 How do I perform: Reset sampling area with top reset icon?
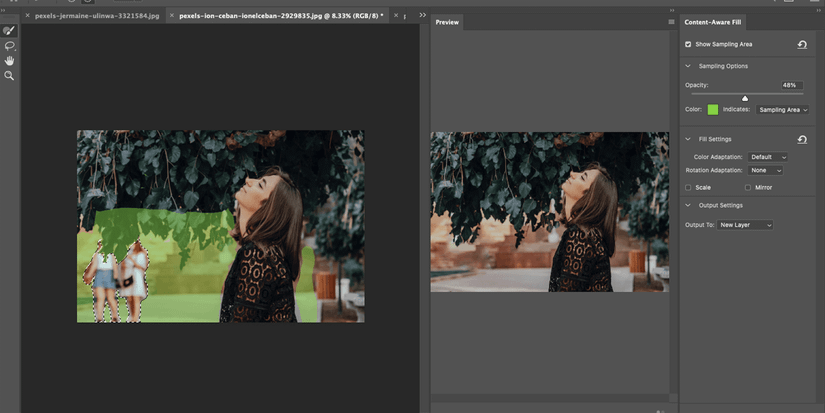tap(802, 44)
